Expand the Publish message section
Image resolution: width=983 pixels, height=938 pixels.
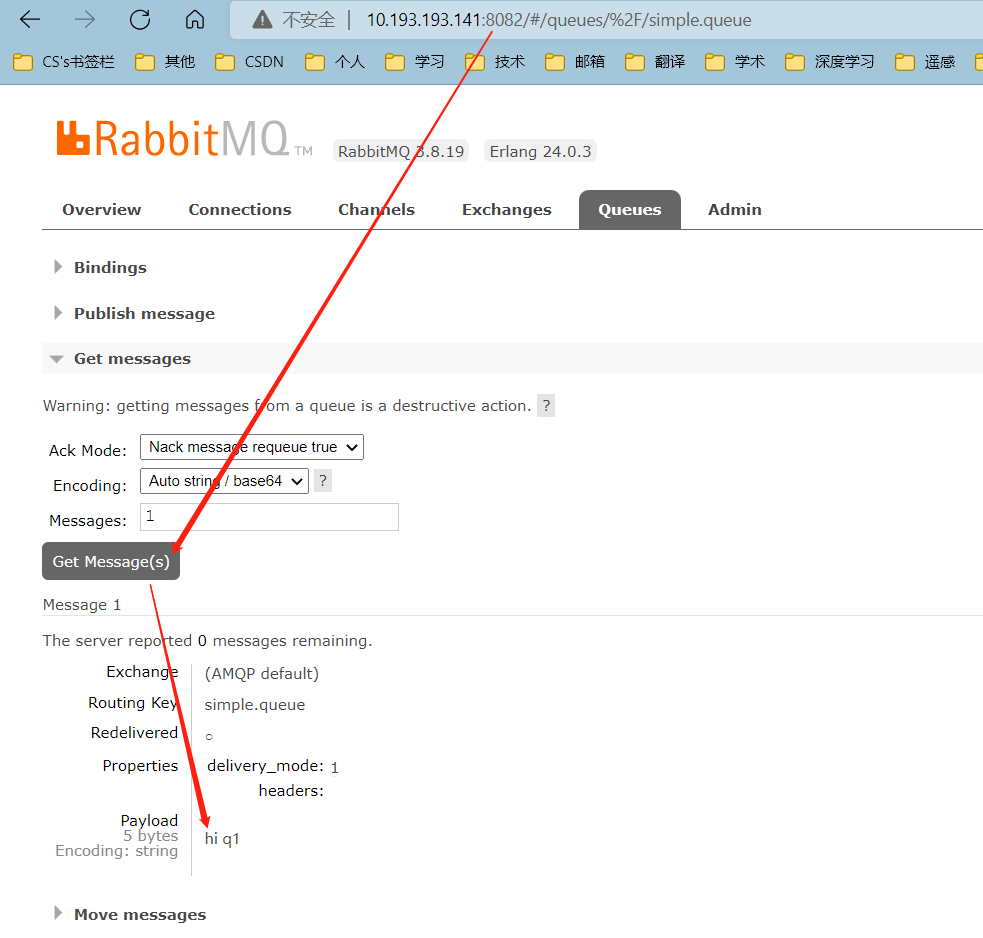tap(144, 314)
